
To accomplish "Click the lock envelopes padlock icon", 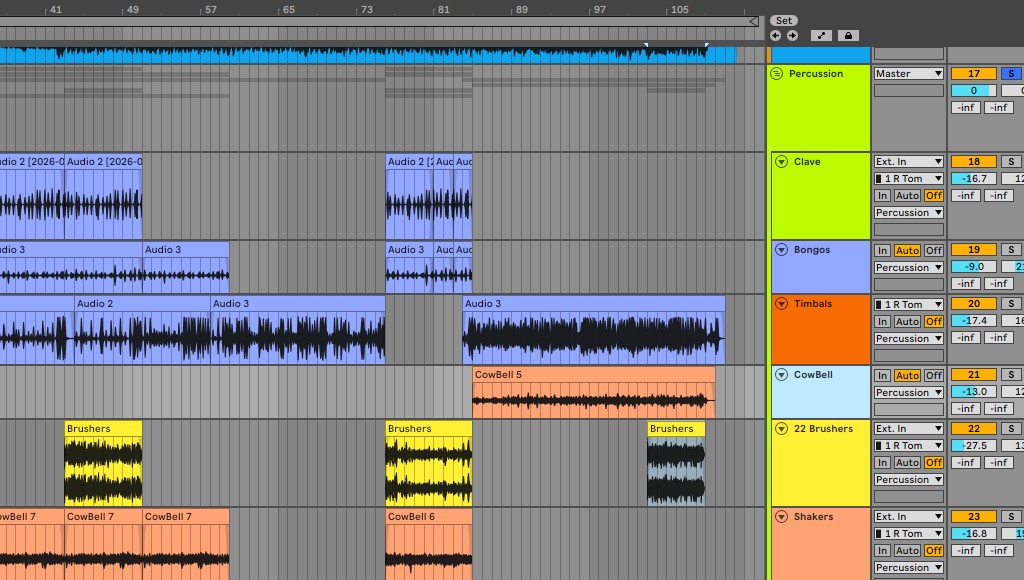I will (x=848, y=36).
